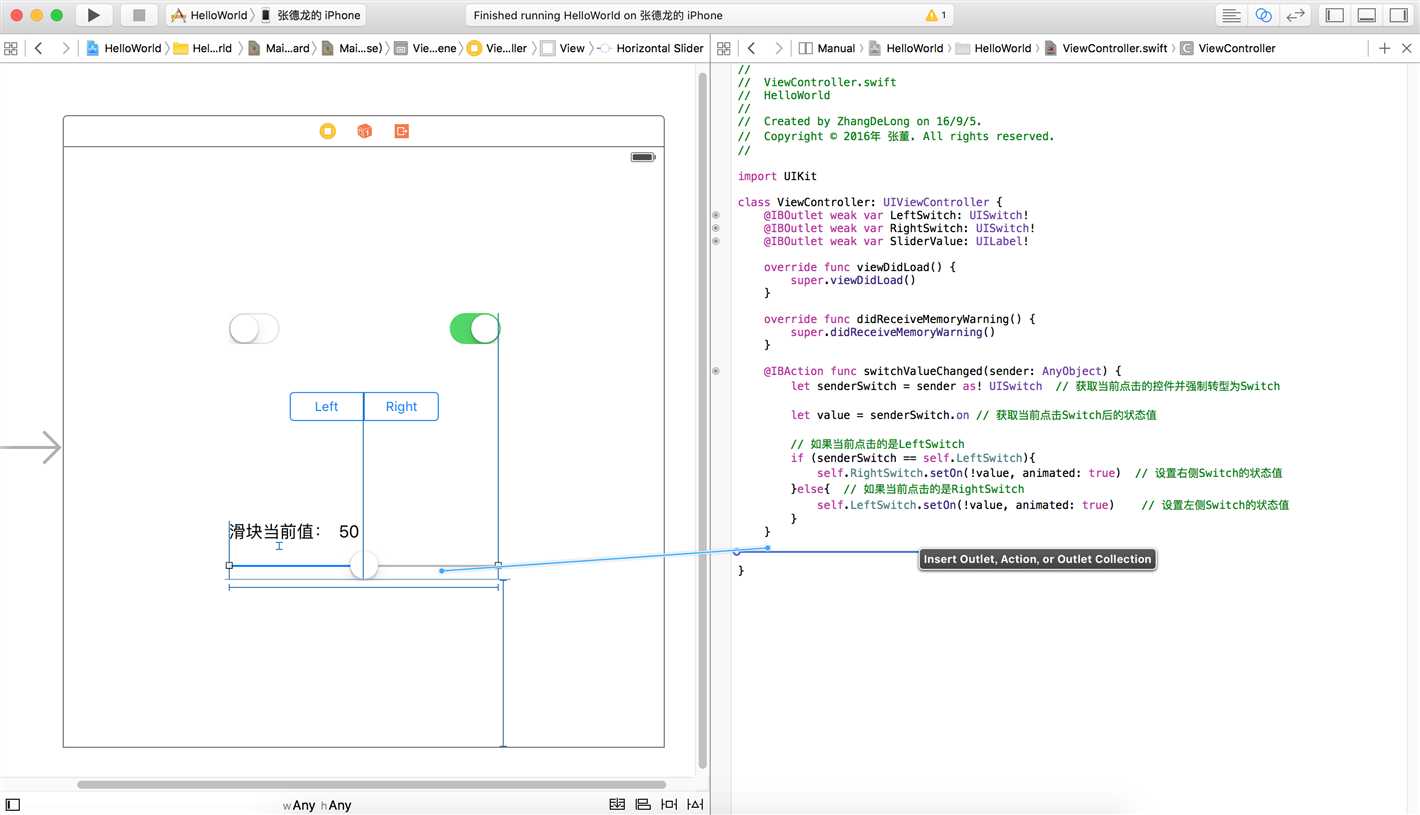Close the assistant editor with the X button
This screenshot has height=815, width=1420.
coord(1407,48)
